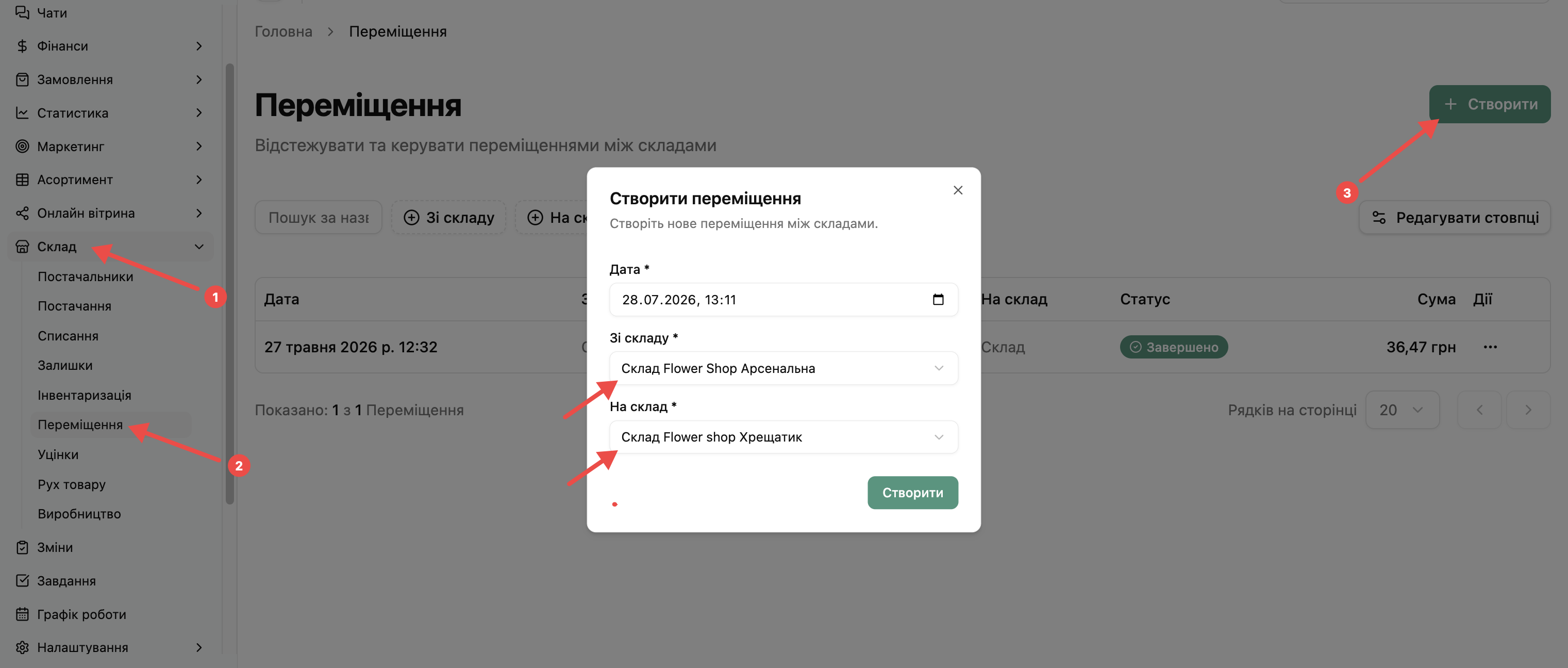Click the Сума column header

point(1436,300)
